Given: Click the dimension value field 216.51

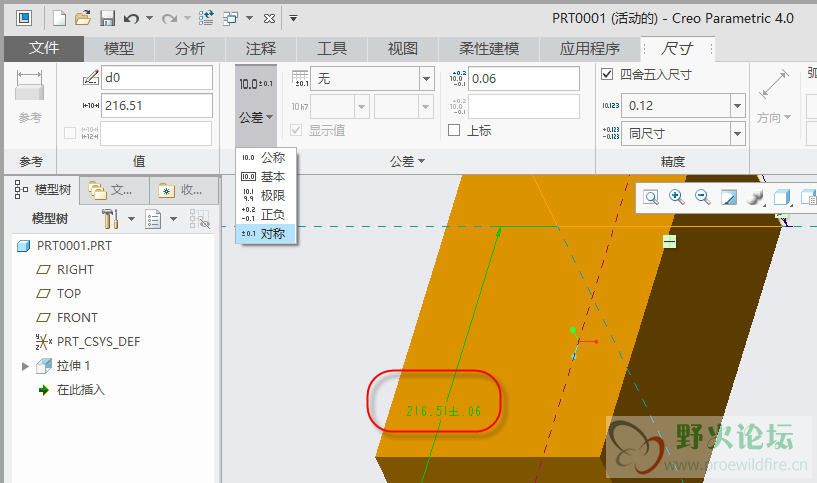Looking at the screenshot, I should [x=156, y=106].
